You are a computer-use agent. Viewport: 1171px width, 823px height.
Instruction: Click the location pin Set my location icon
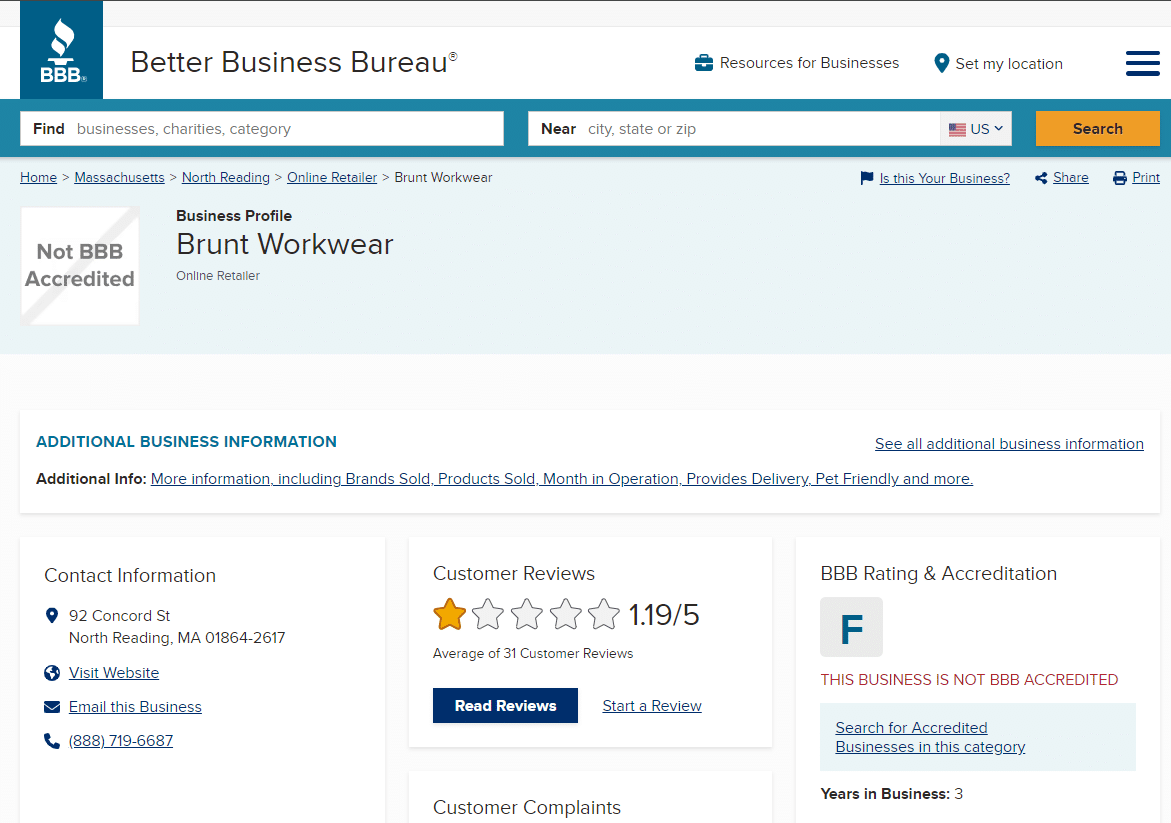(941, 63)
